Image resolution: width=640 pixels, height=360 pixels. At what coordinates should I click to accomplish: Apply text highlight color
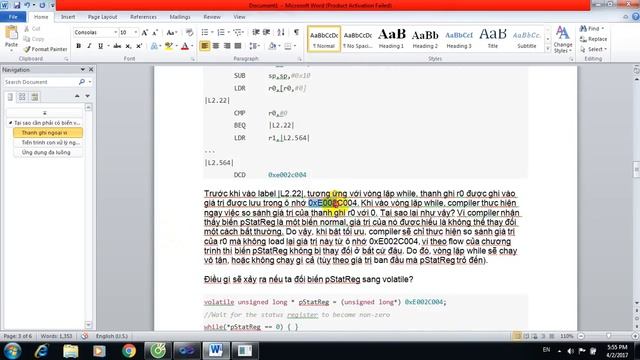tap(168, 46)
